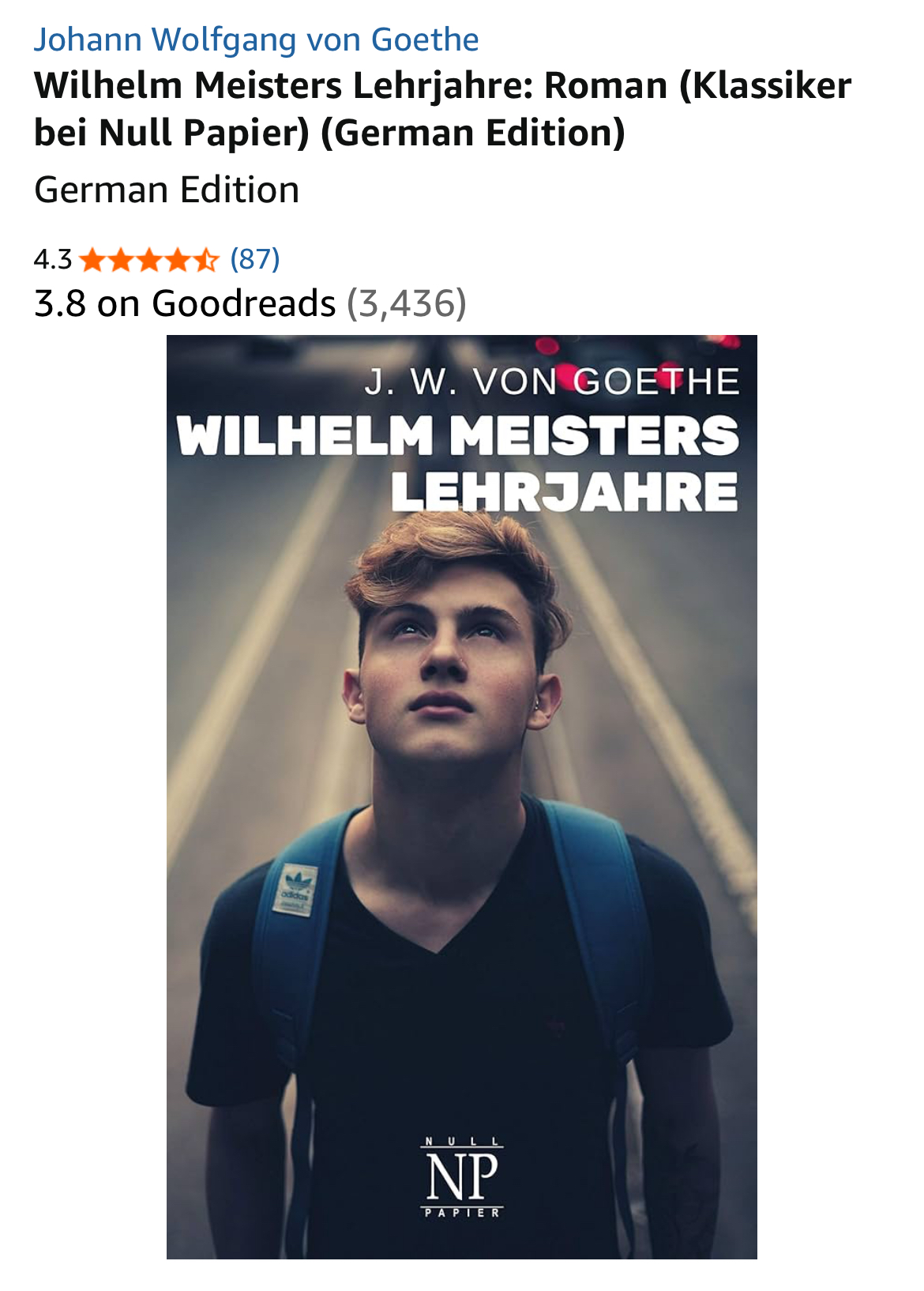Image resolution: width=924 pixels, height=1291 pixels.
Task: Click the 3.8 on Goodreads rating
Action: point(250,303)
